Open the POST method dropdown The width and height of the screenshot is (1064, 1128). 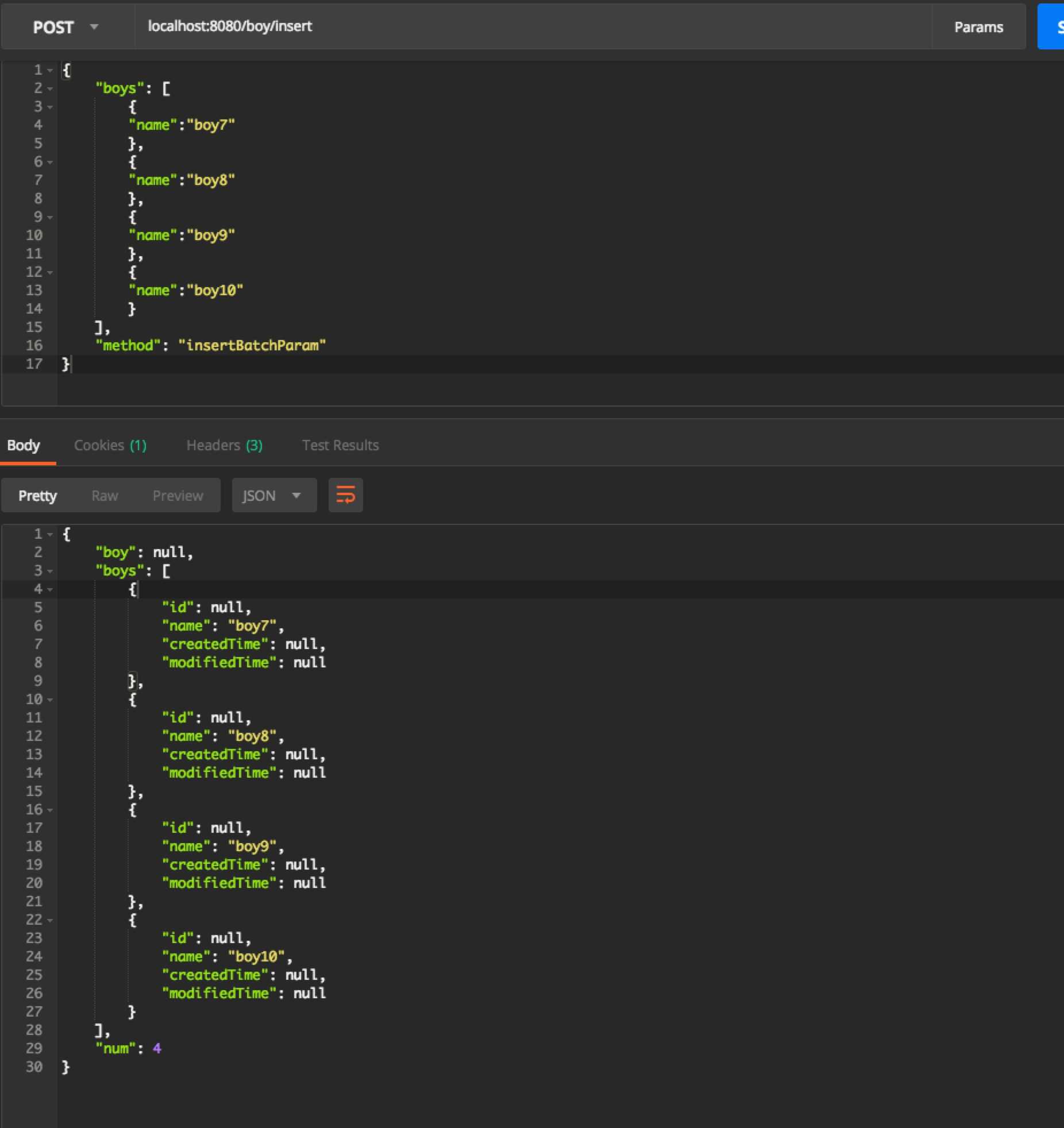point(67,27)
